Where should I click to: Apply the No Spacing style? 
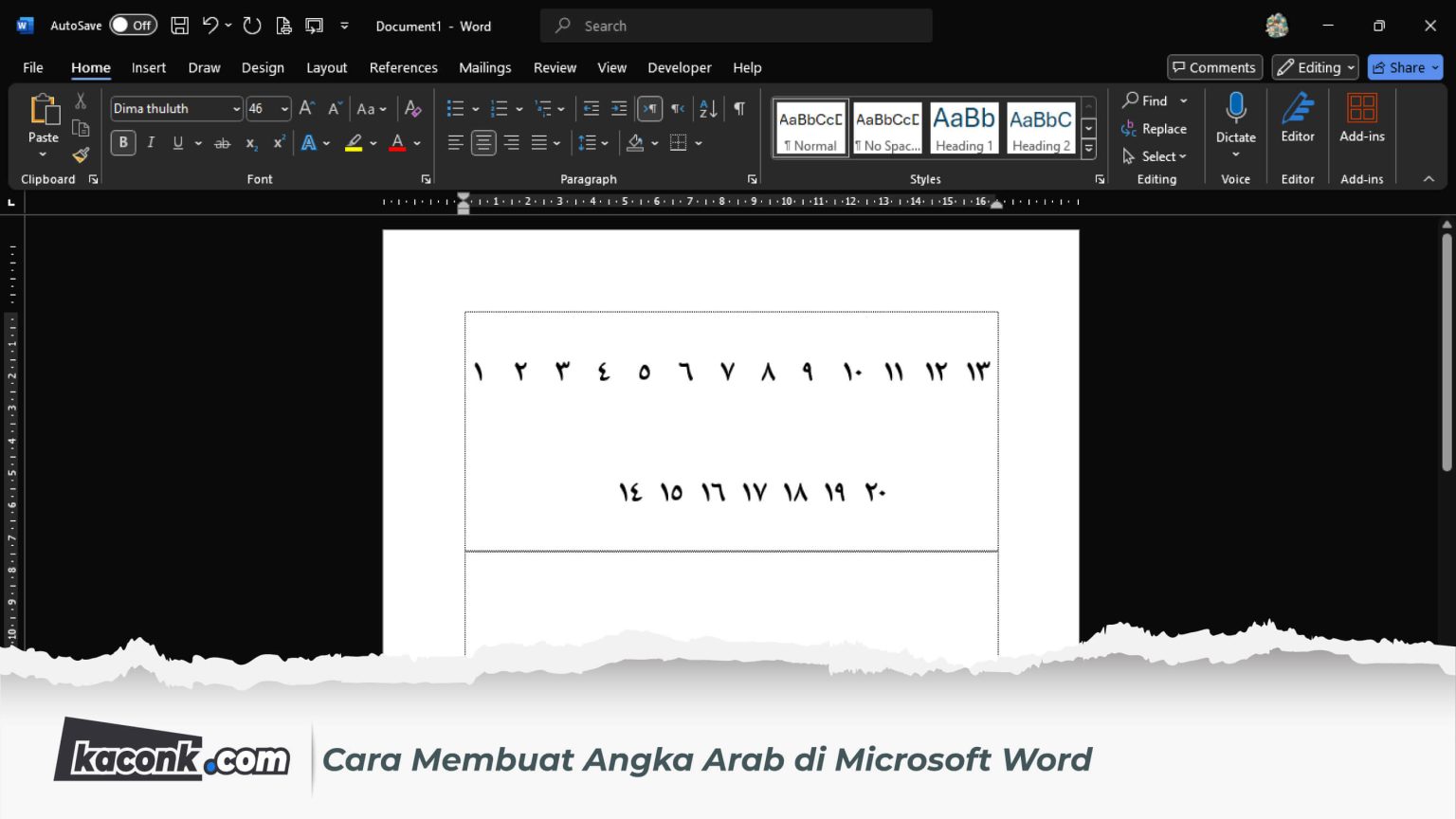[x=887, y=128]
